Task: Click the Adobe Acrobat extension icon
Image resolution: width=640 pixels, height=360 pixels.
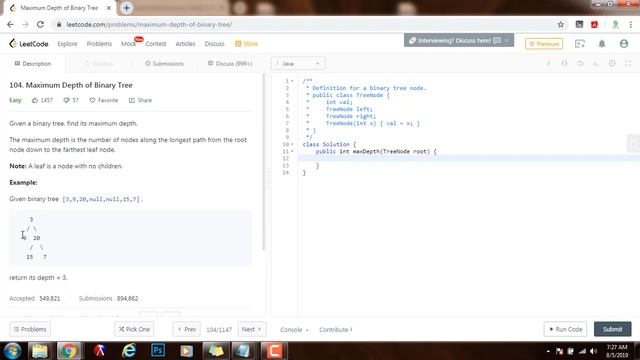Action: [594, 24]
